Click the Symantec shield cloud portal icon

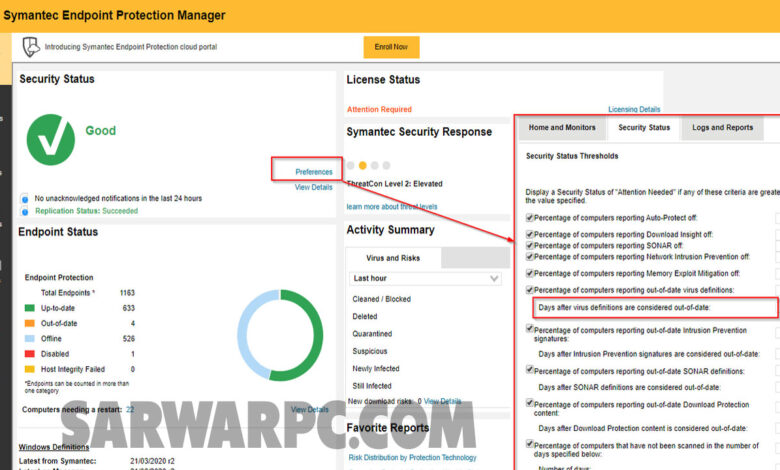tap(31, 47)
